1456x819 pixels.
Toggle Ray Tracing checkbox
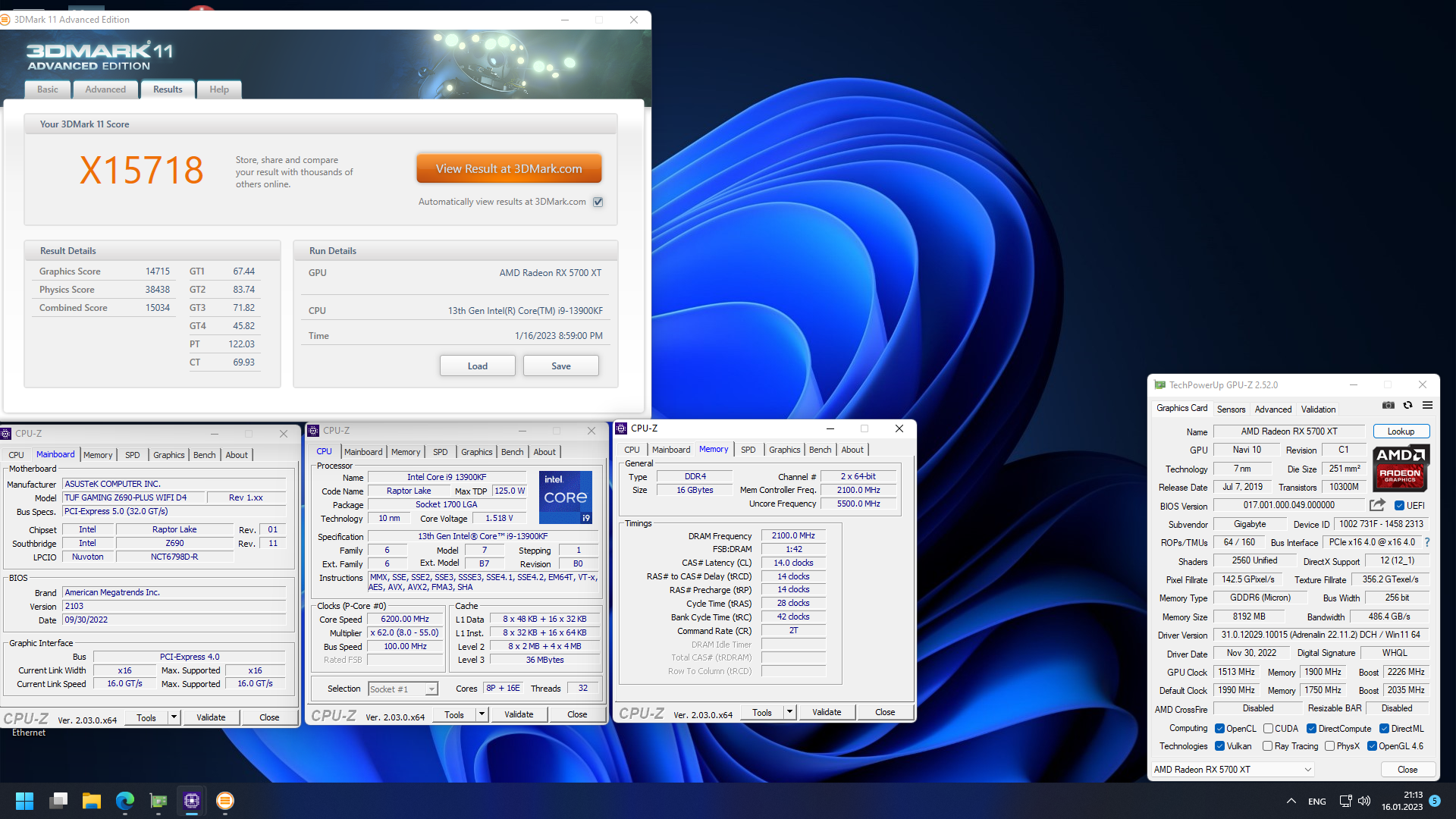click(x=1267, y=746)
